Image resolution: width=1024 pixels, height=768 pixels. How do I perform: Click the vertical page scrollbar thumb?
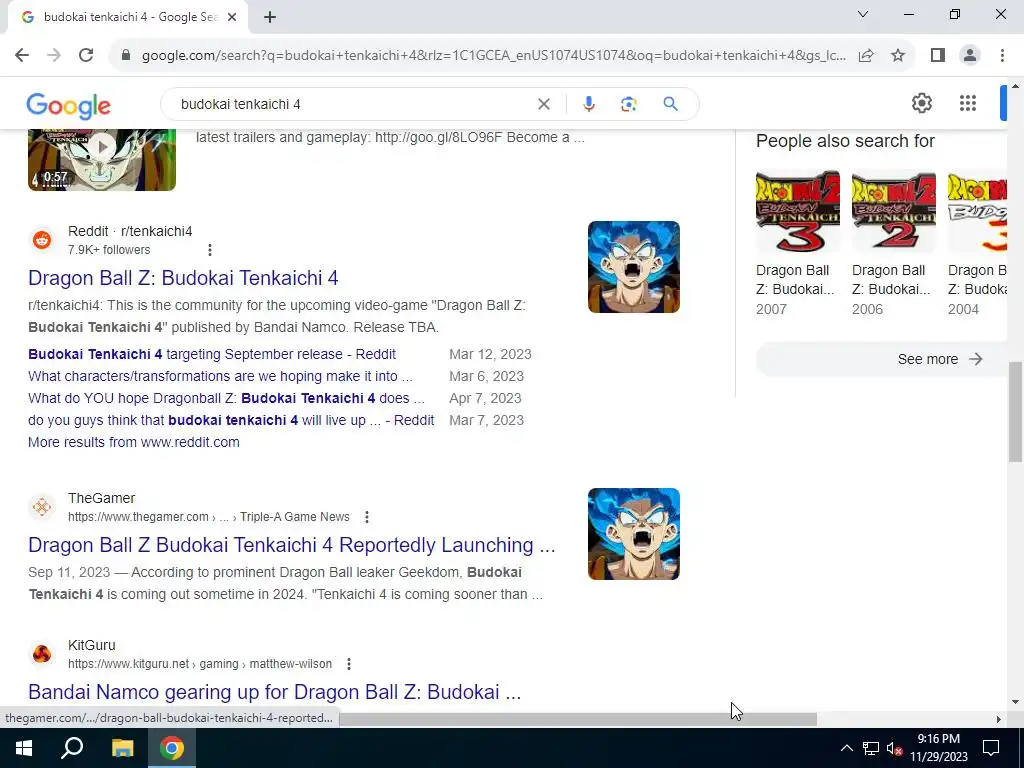click(1015, 411)
